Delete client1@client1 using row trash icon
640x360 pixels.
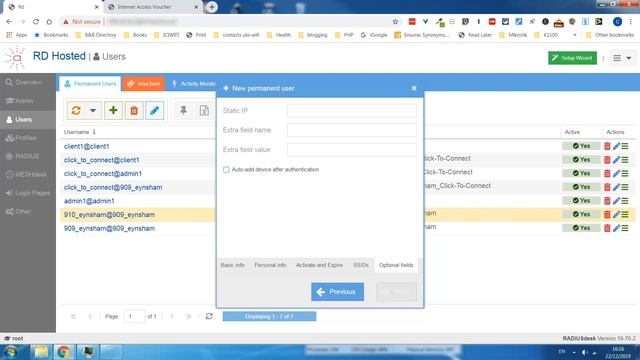(x=607, y=146)
